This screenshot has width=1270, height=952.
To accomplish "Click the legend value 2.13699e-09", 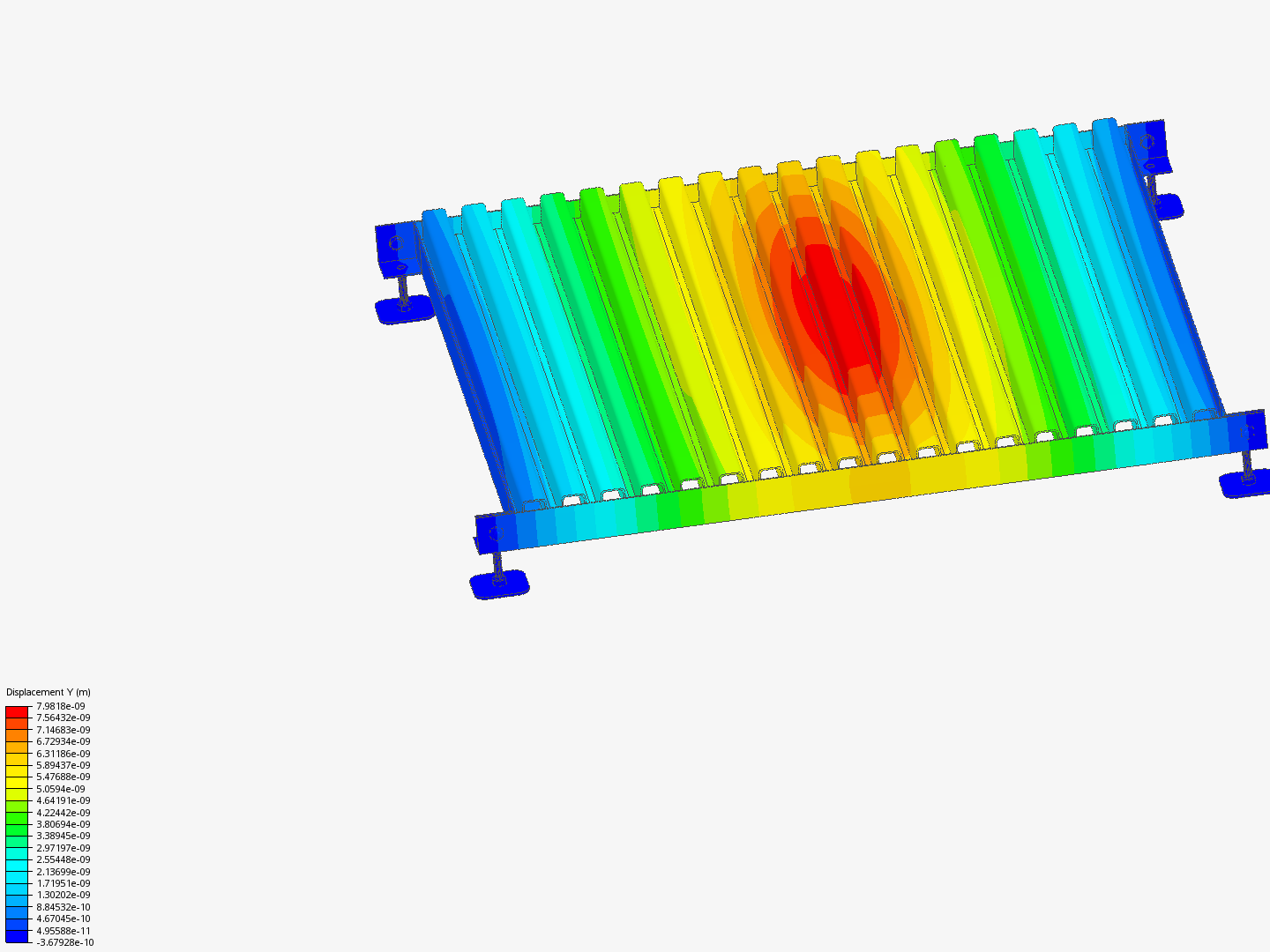I will tap(63, 872).
